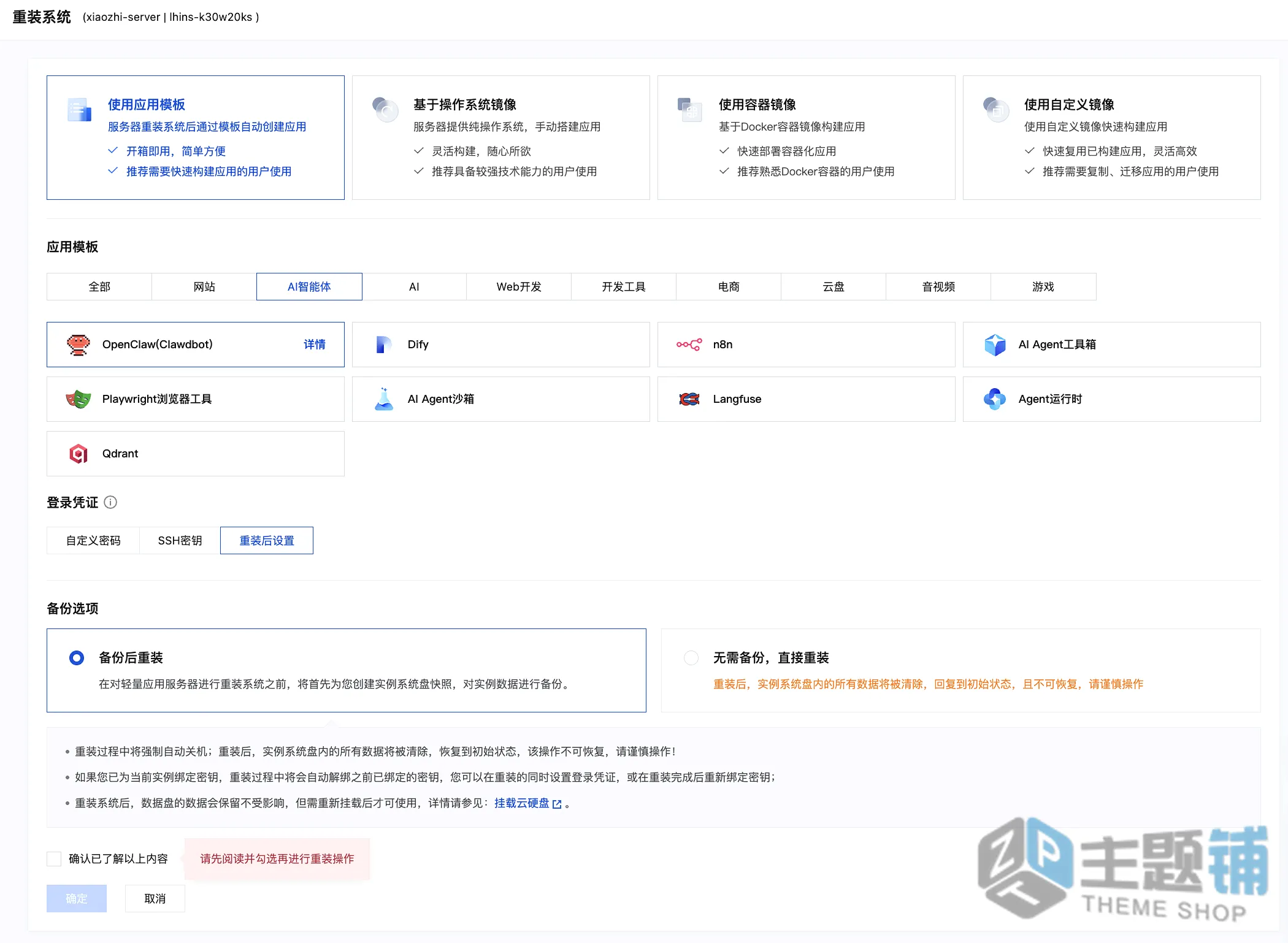Click external link icon after 挂载云硬盘
Viewport: 1288px width, 943px height.
pos(557,804)
